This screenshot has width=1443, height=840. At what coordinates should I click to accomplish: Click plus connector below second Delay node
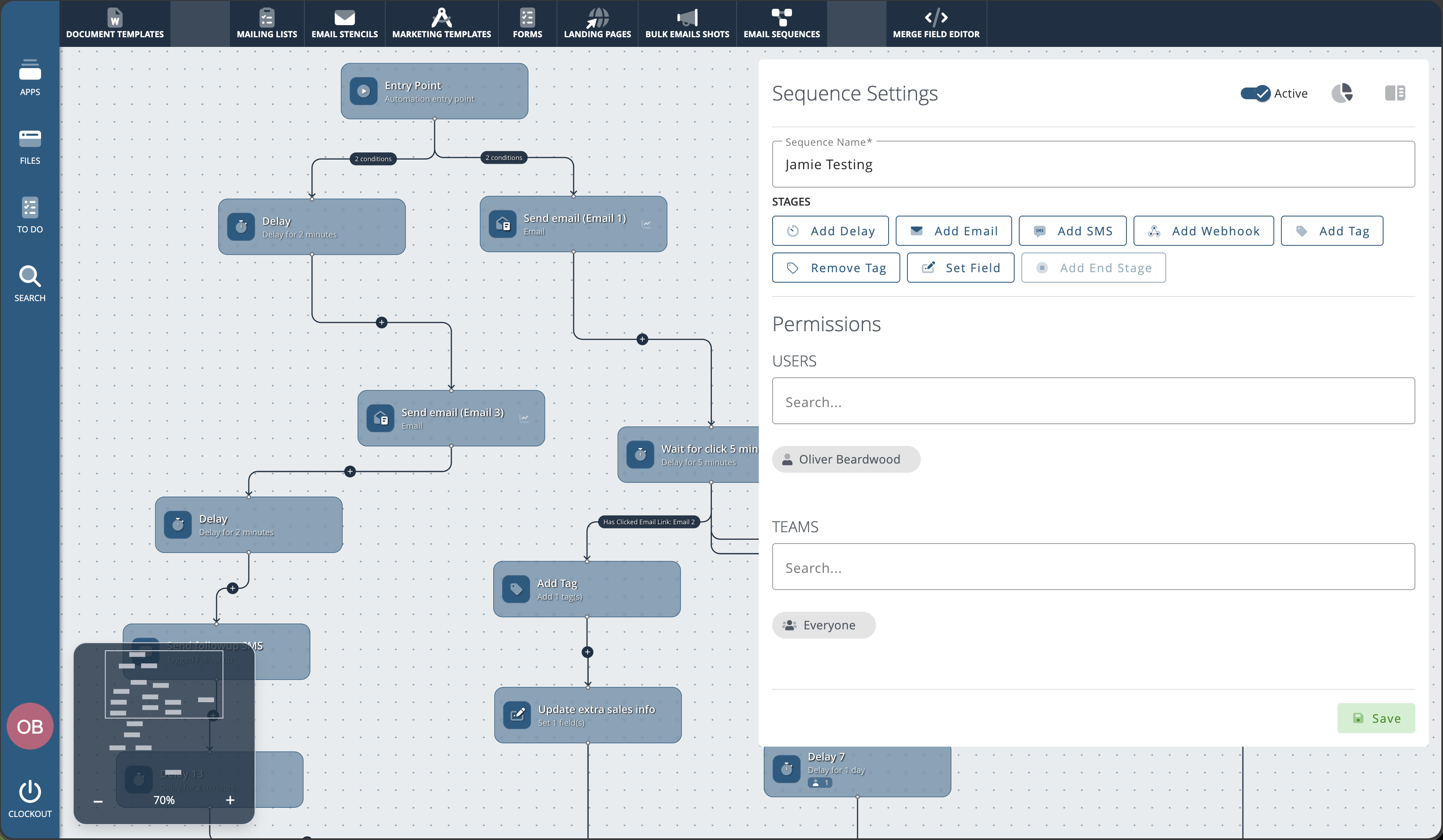point(232,588)
